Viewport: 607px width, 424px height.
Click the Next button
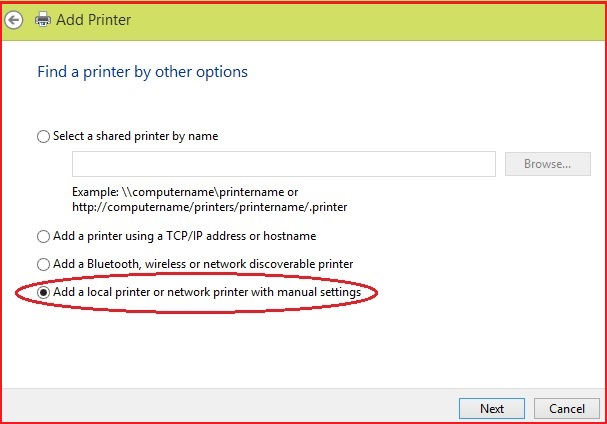[x=492, y=409]
